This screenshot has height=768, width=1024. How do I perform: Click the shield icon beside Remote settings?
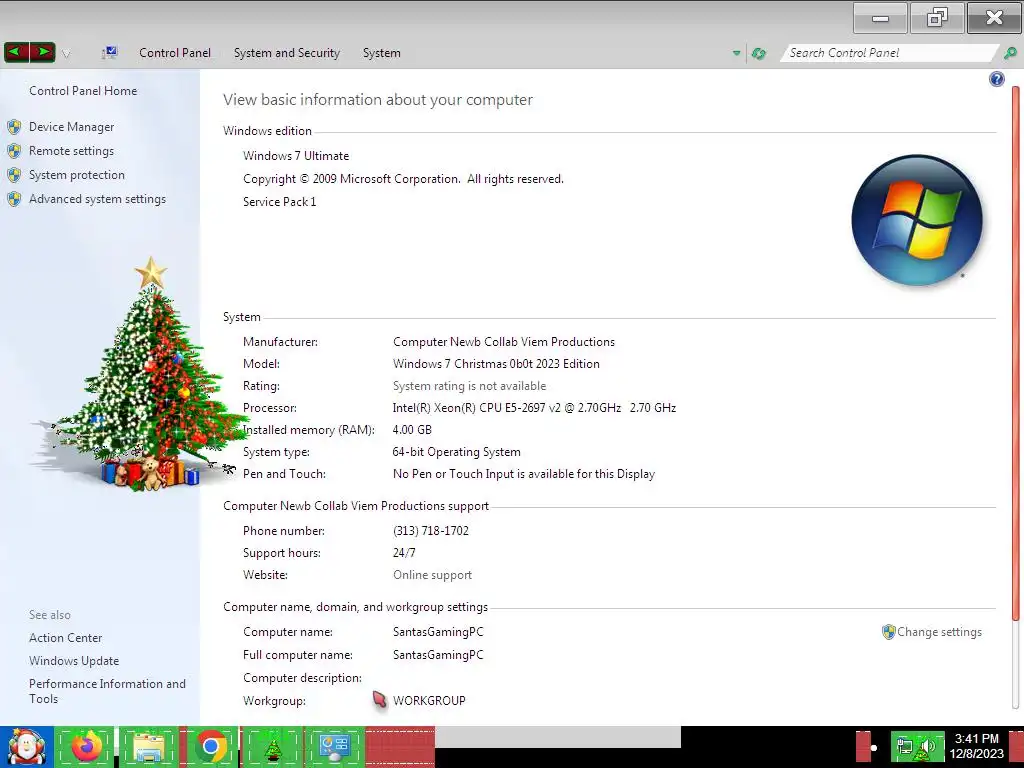click(14, 151)
